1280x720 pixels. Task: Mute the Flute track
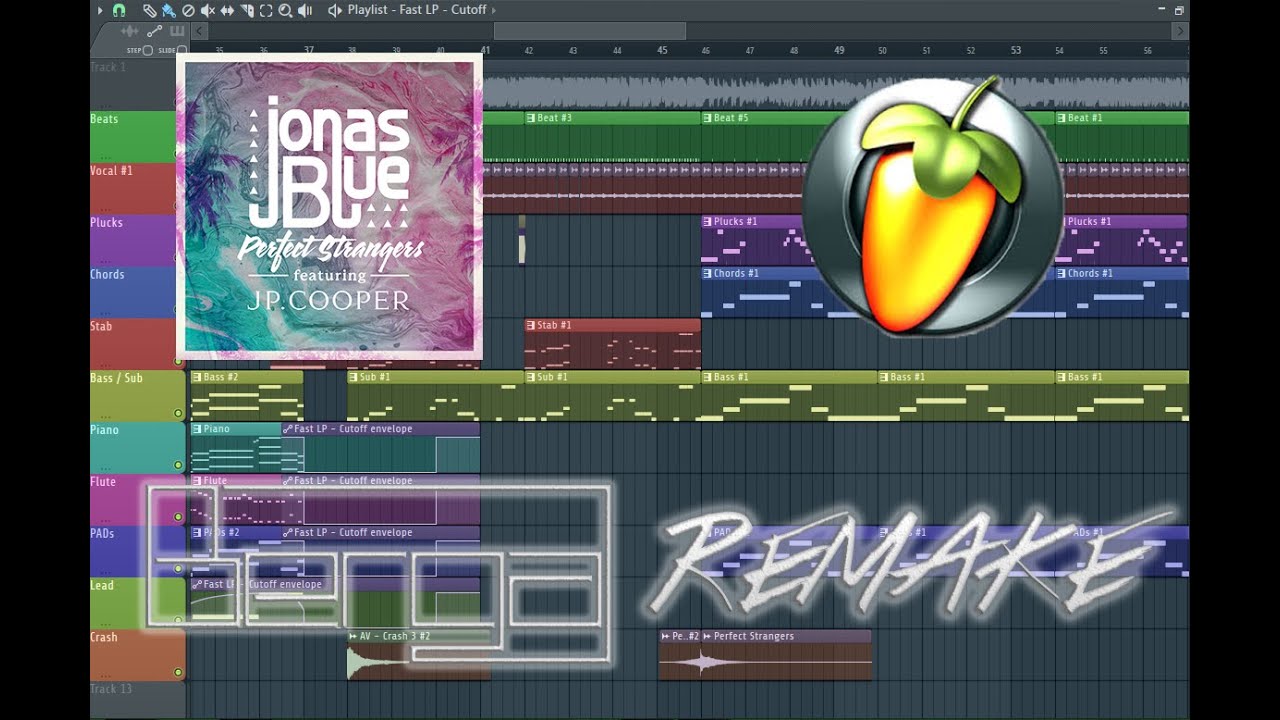pos(179,517)
